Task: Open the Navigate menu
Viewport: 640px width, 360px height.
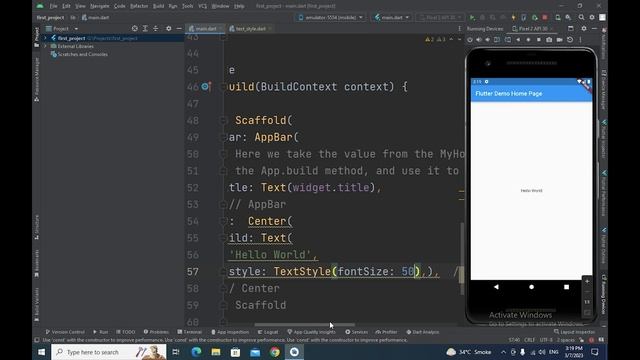Action: tap(100, 6)
